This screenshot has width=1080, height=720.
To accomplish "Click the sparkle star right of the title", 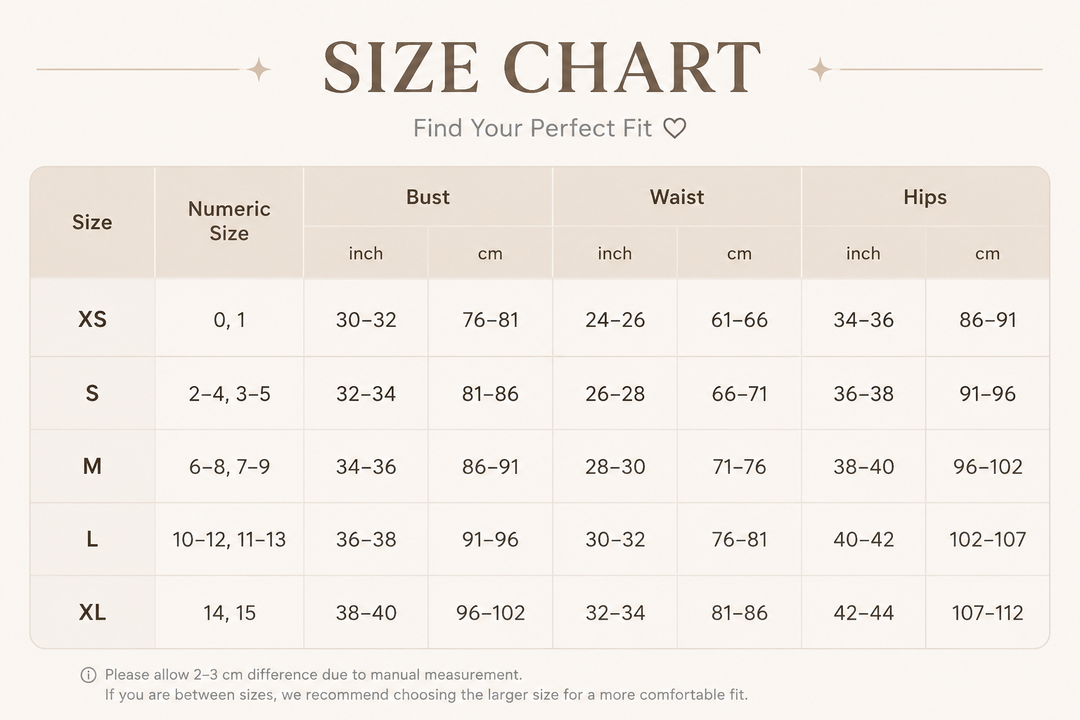I will point(820,70).
